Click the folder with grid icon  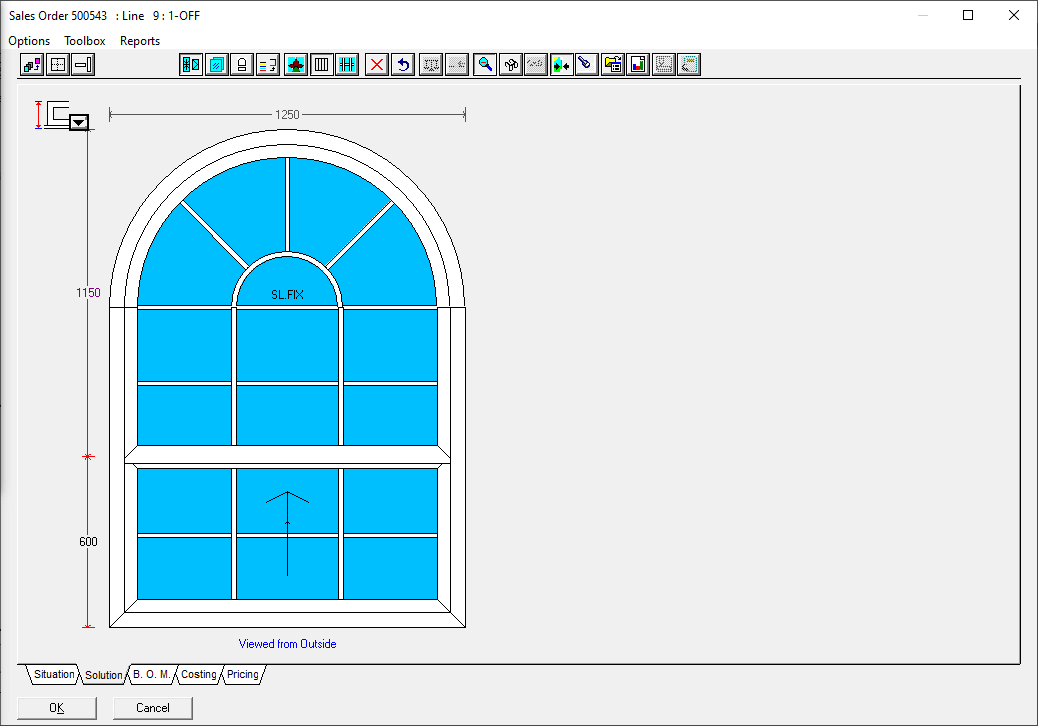pyautogui.click(x=613, y=65)
